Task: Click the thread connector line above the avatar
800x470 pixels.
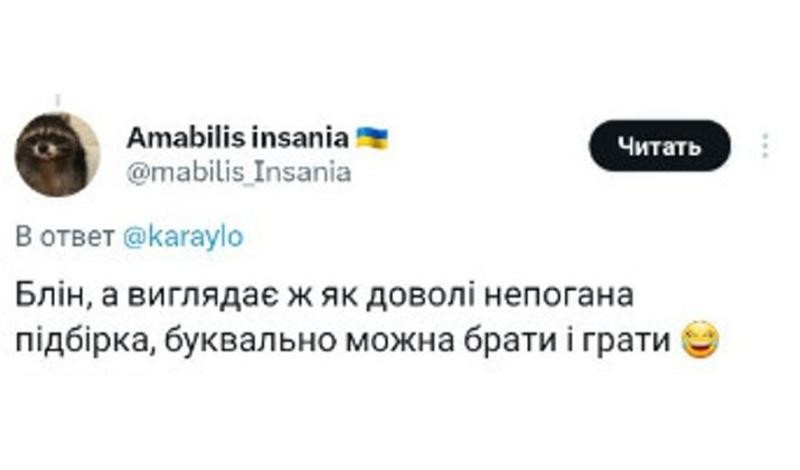Action: [x=58, y=101]
